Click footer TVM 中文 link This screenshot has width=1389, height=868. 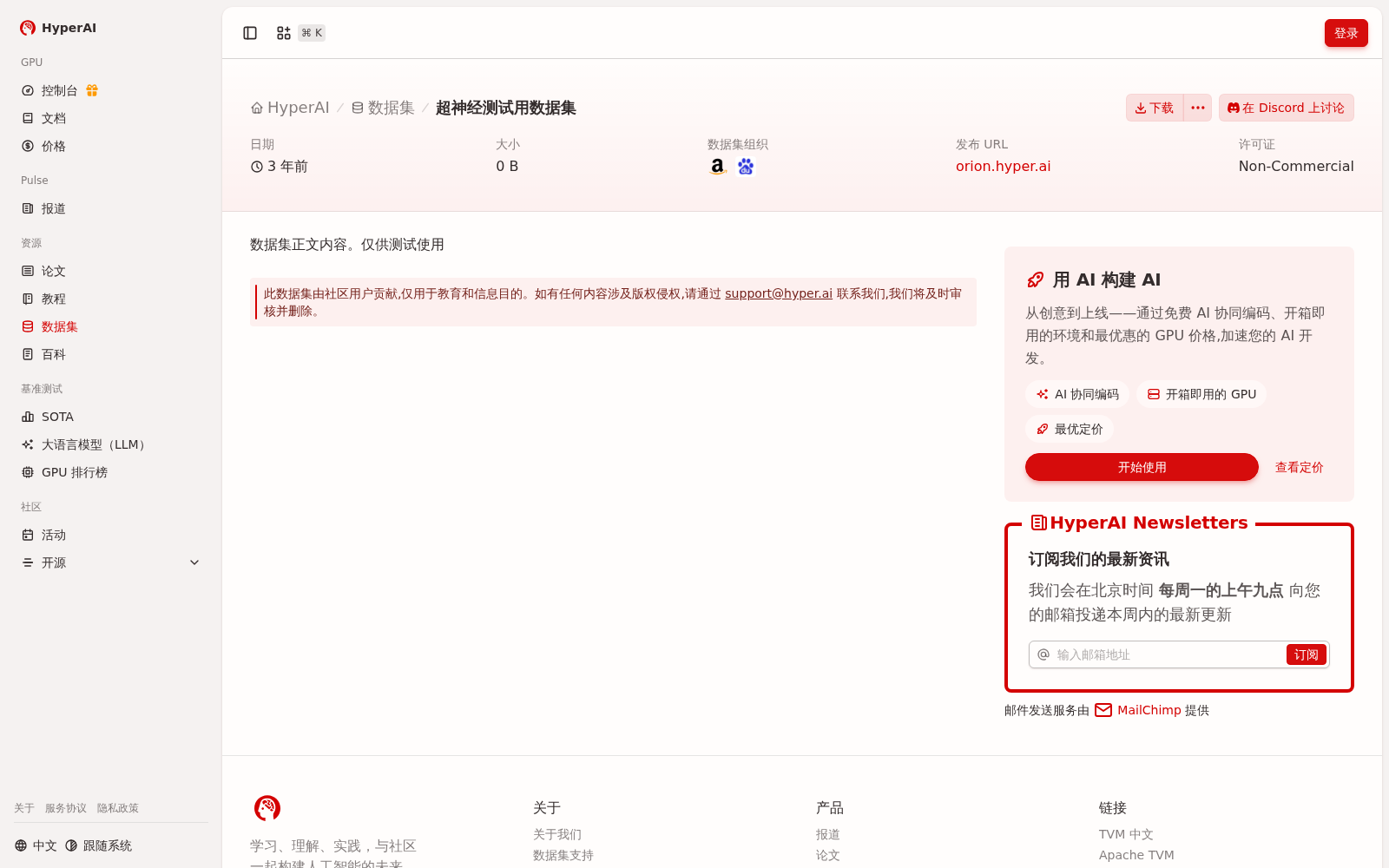pos(1126,834)
